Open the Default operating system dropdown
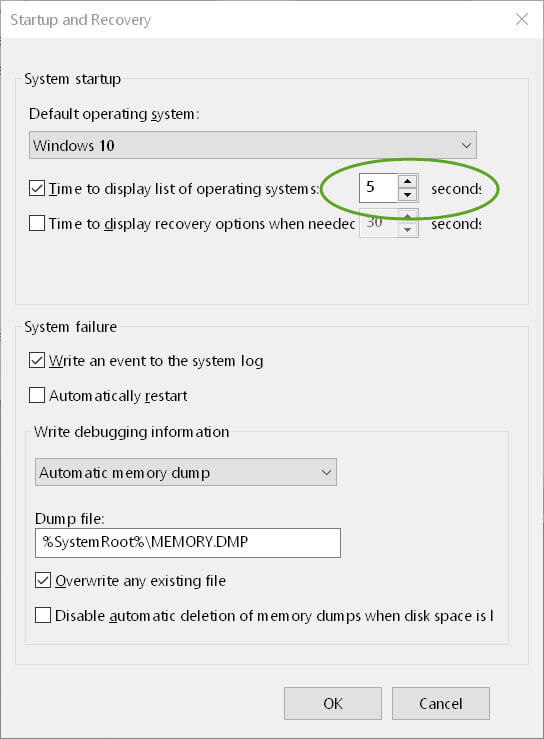The height and width of the screenshot is (739, 544). point(253,145)
